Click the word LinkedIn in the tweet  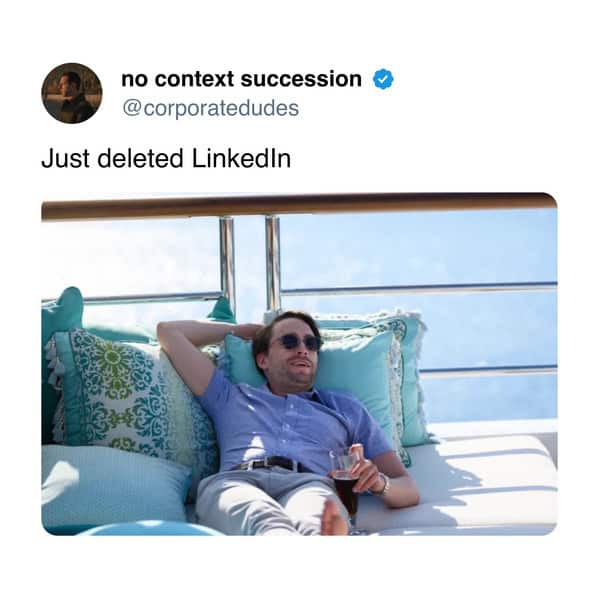click(241, 159)
